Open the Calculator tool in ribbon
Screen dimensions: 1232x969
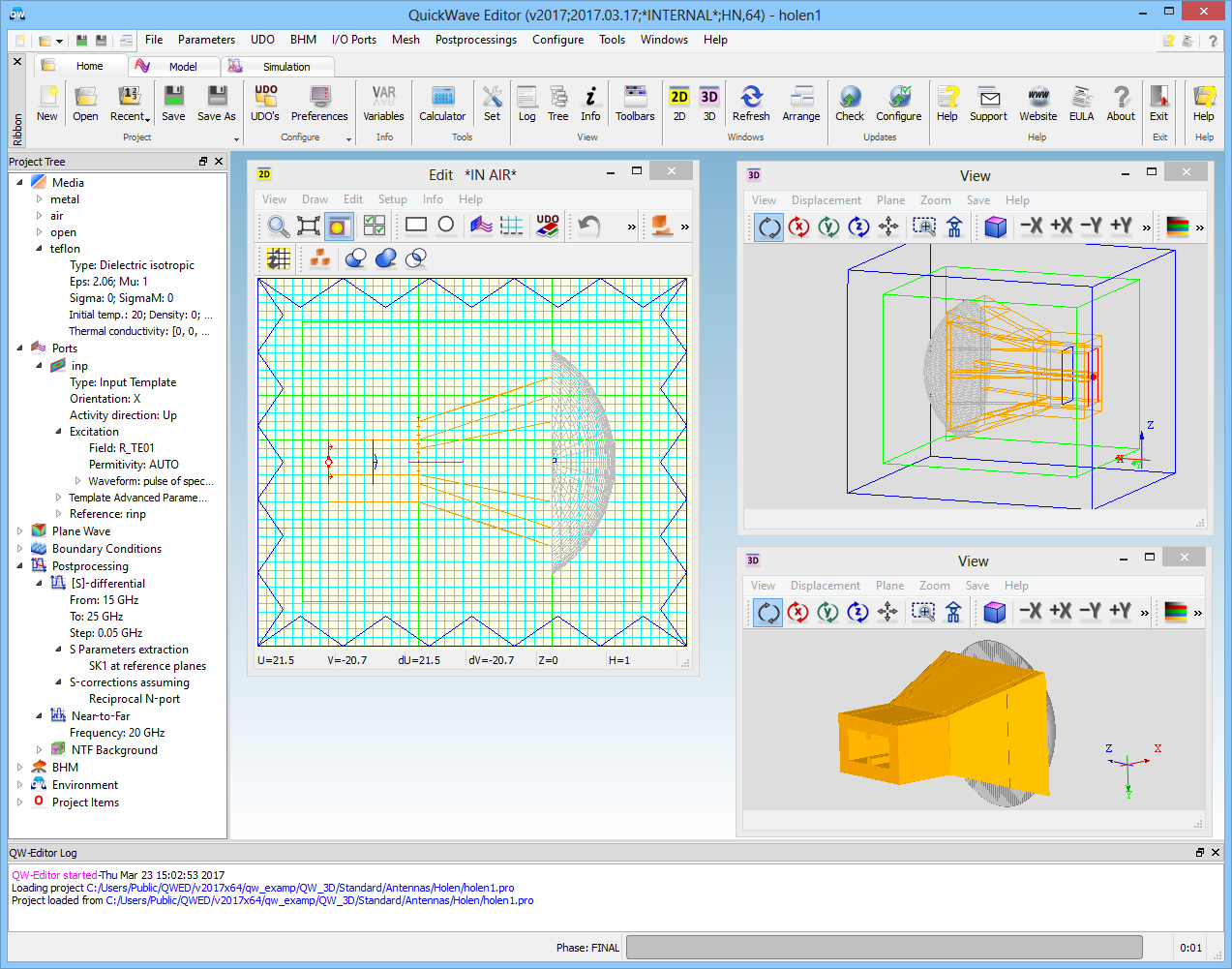tap(442, 103)
